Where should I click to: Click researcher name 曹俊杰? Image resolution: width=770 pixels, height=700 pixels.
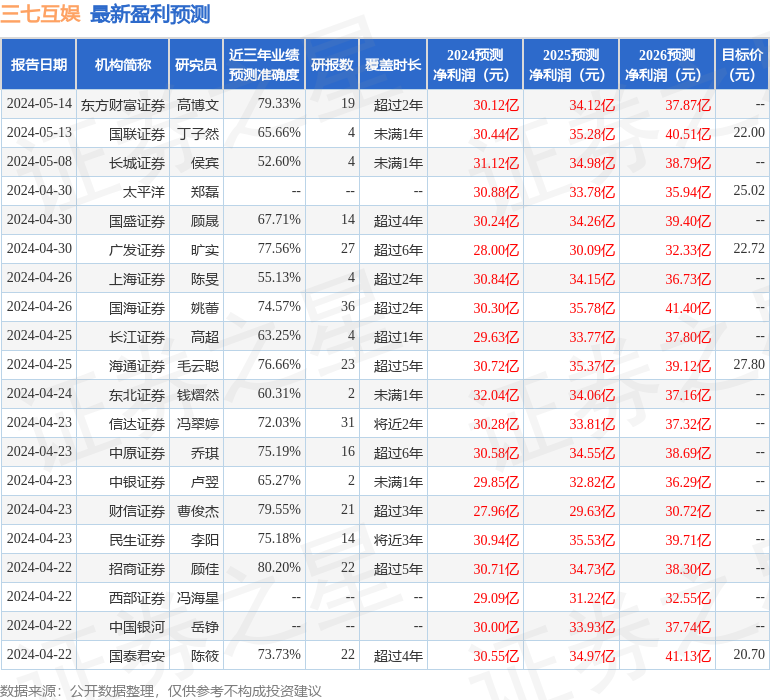tap(197, 510)
